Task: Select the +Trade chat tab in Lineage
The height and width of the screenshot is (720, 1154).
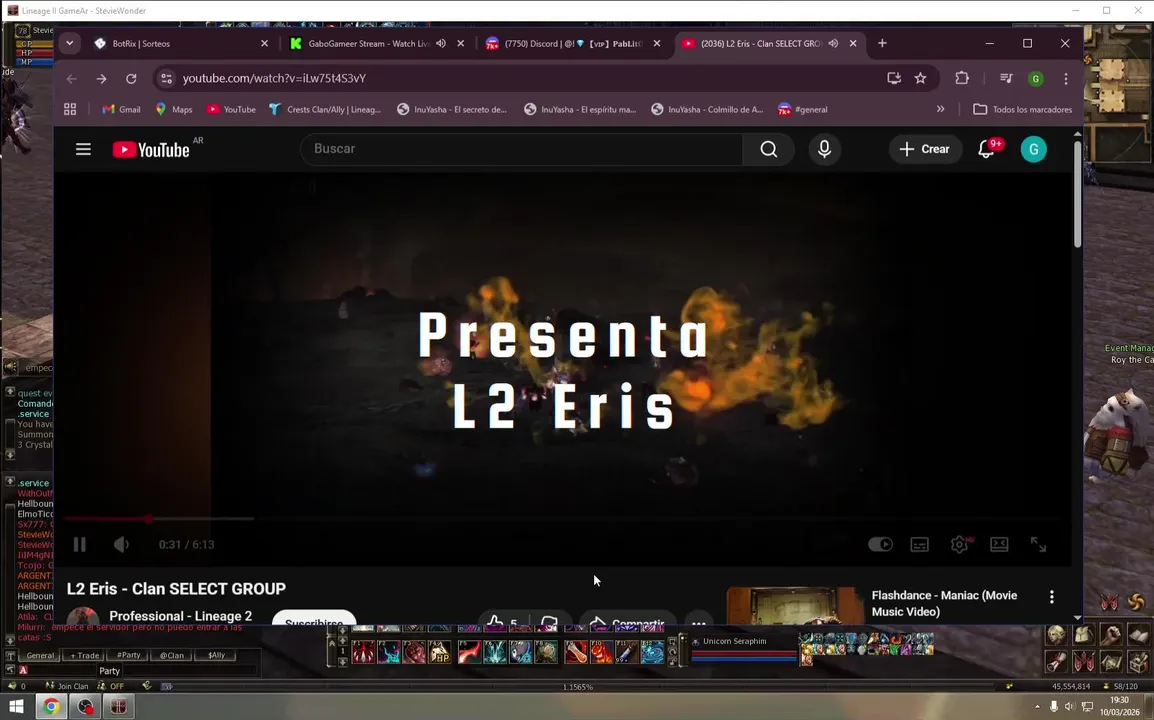Action: [85, 655]
